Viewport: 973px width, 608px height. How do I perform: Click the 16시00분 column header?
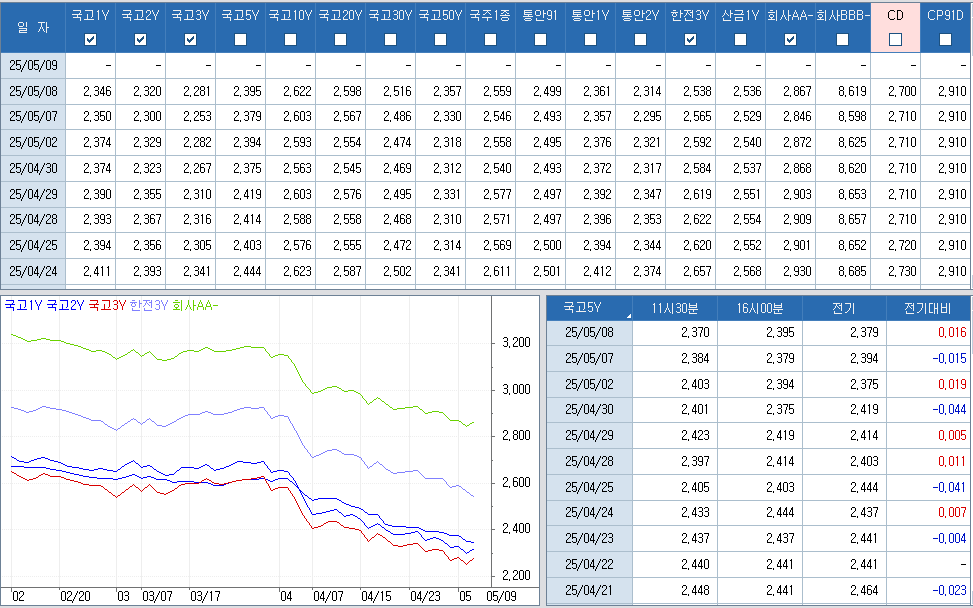click(x=759, y=308)
